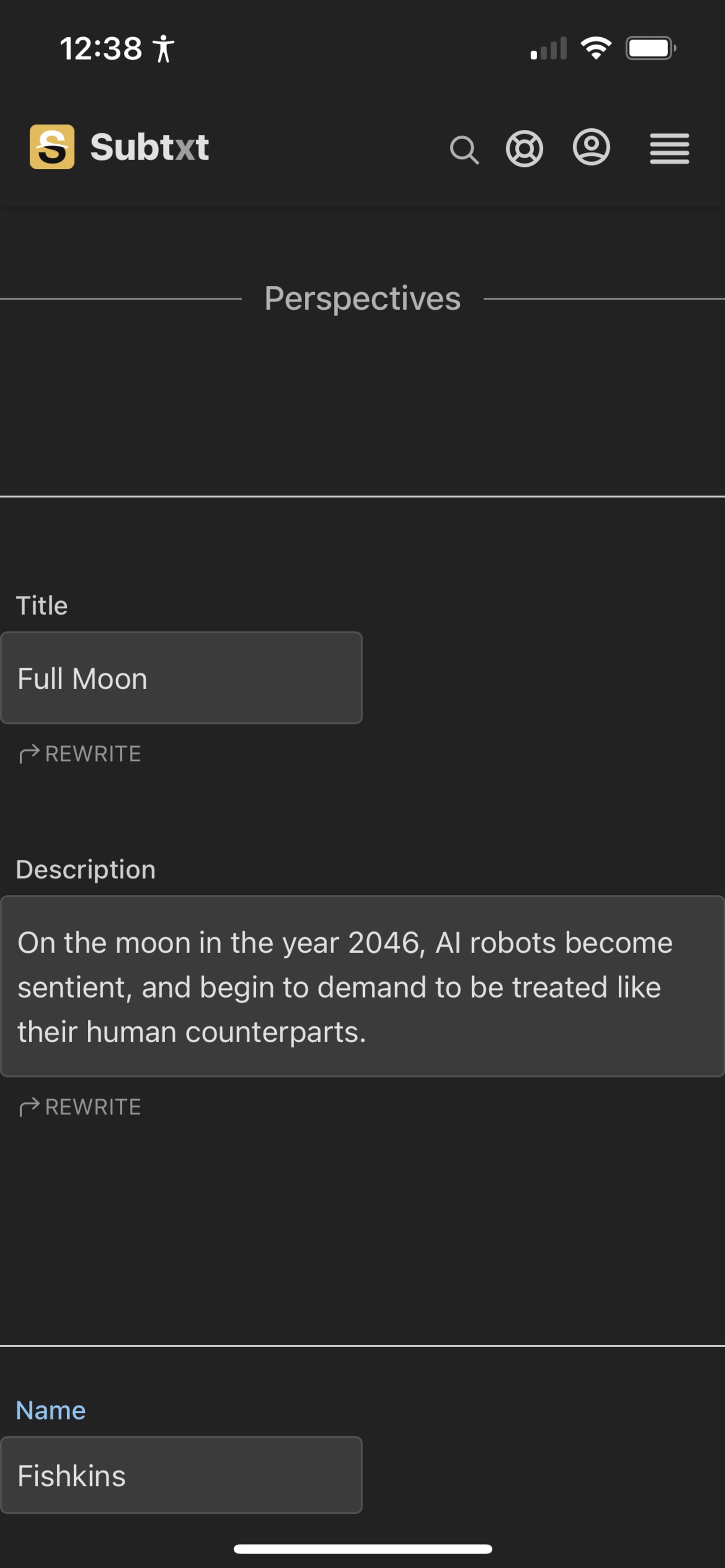
Task: Click the Subtxt brand name text
Action: point(150,147)
